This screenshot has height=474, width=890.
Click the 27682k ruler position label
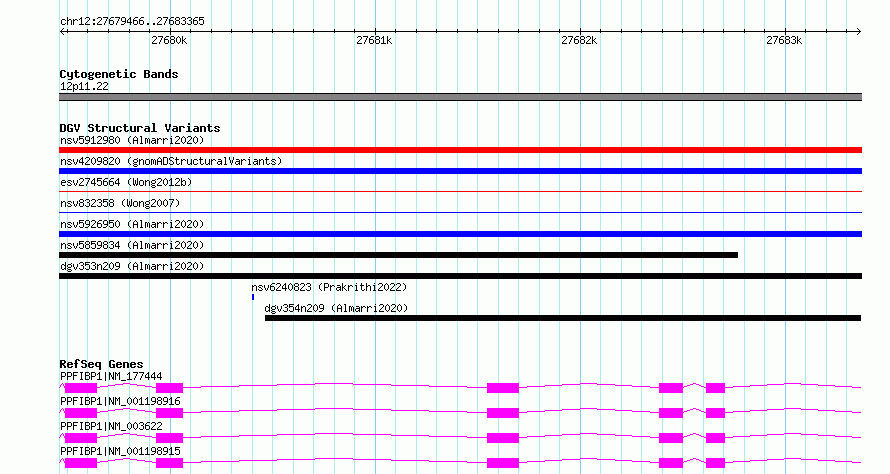[x=579, y=40]
